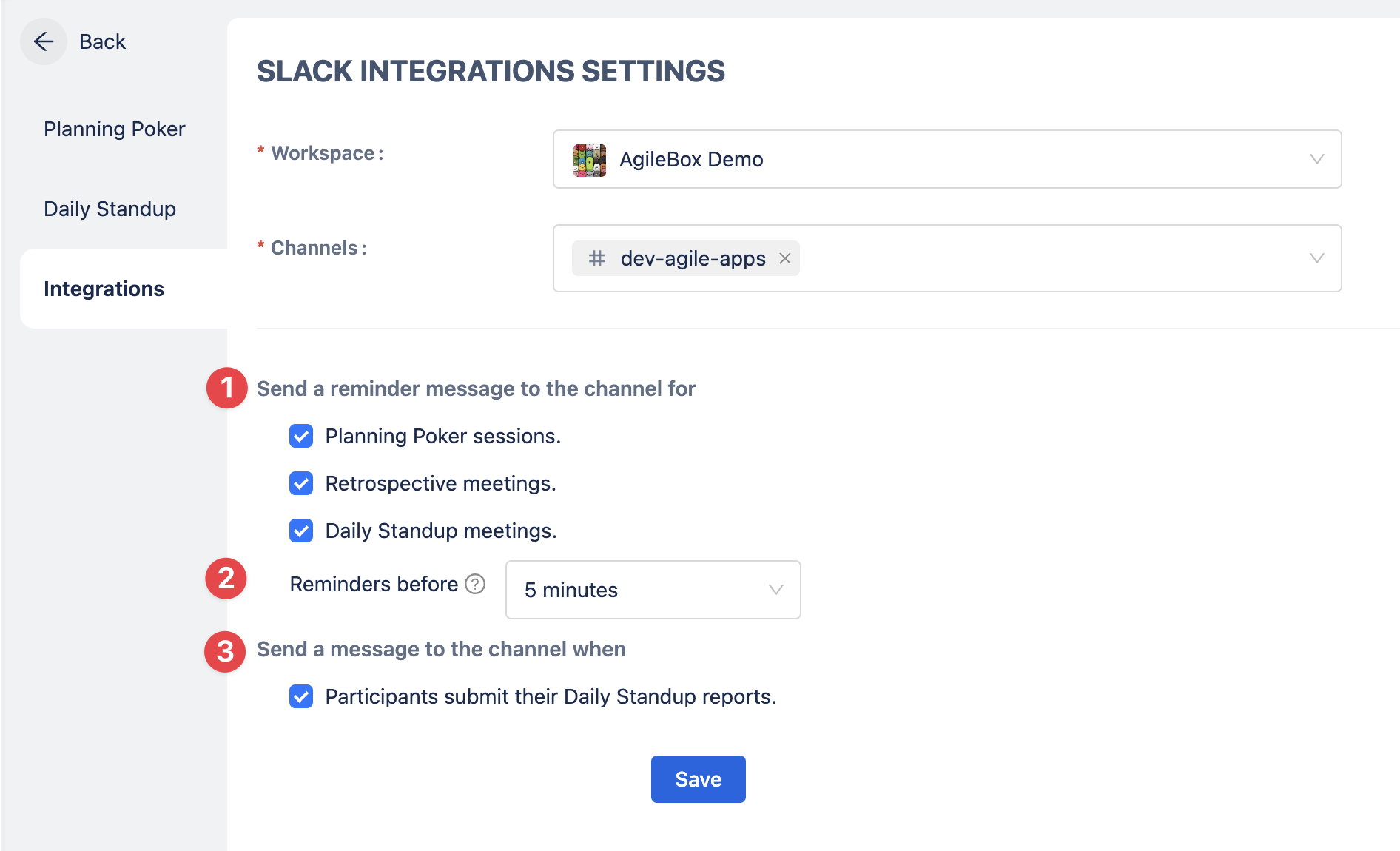Uncheck Planning Poker sessions reminder
1400x851 pixels.
pyautogui.click(x=301, y=436)
